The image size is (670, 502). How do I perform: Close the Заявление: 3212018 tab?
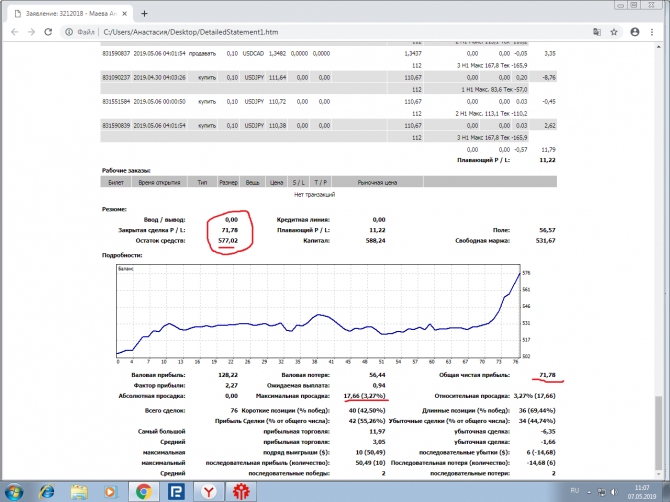125,14
